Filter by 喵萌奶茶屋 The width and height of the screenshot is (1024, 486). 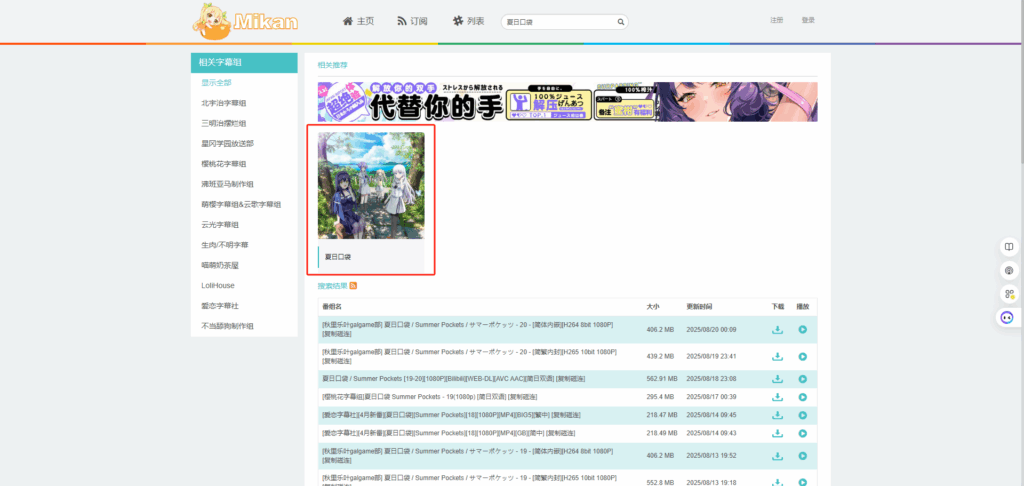pyautogui.click(x=220, y=265)
